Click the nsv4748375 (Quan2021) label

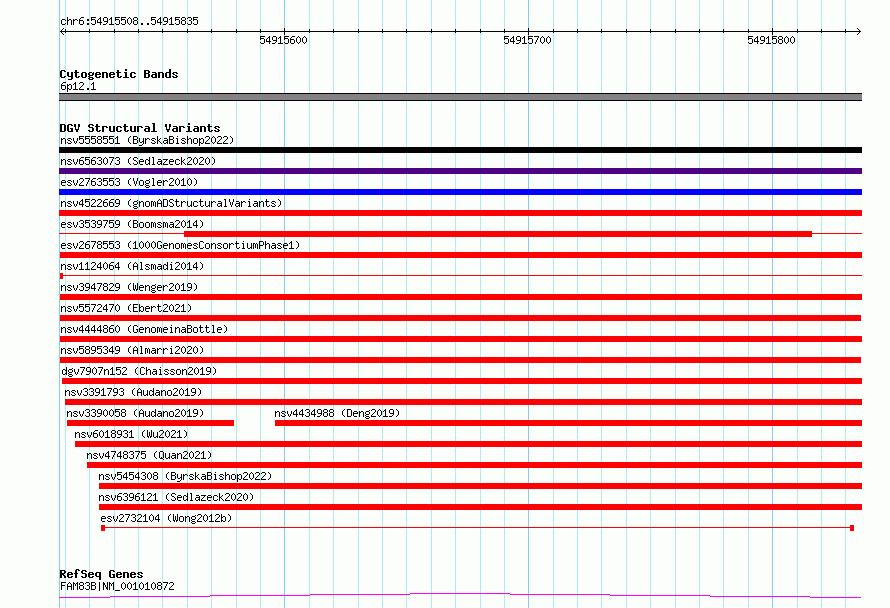coord(149,455)
